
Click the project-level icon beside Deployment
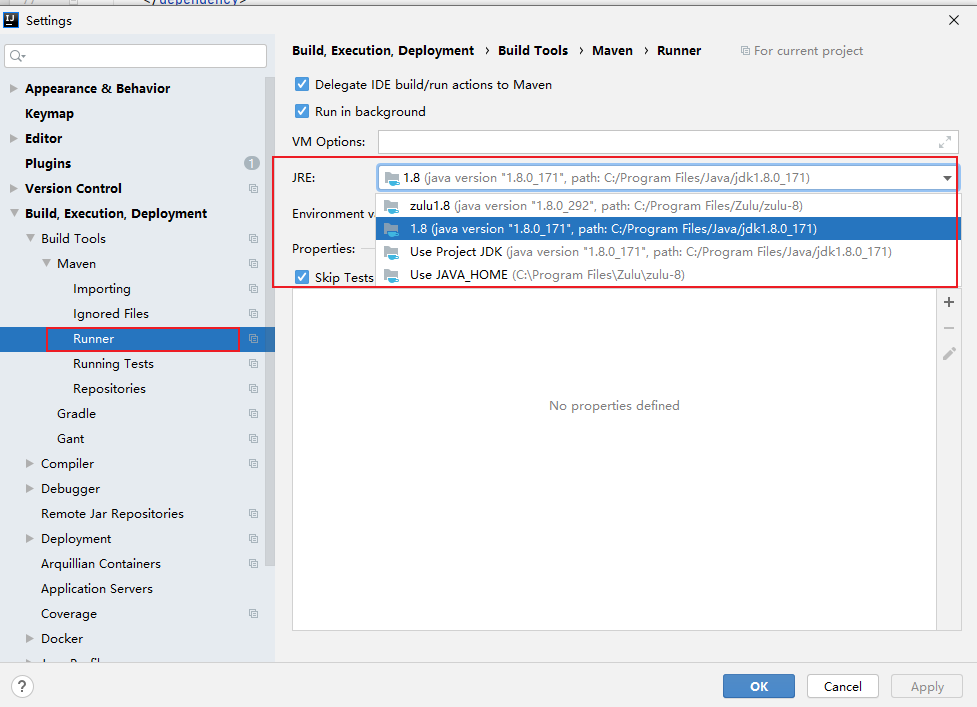(254, 538)
